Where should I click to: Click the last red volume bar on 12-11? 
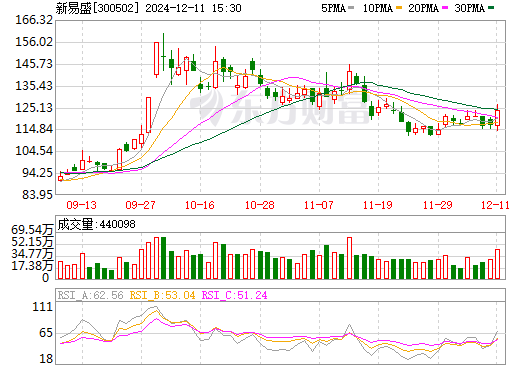coord(497,264)
